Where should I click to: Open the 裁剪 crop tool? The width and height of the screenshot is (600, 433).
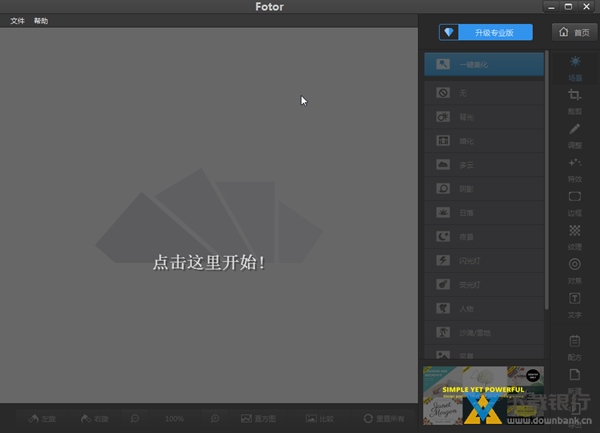pos(575,102)
